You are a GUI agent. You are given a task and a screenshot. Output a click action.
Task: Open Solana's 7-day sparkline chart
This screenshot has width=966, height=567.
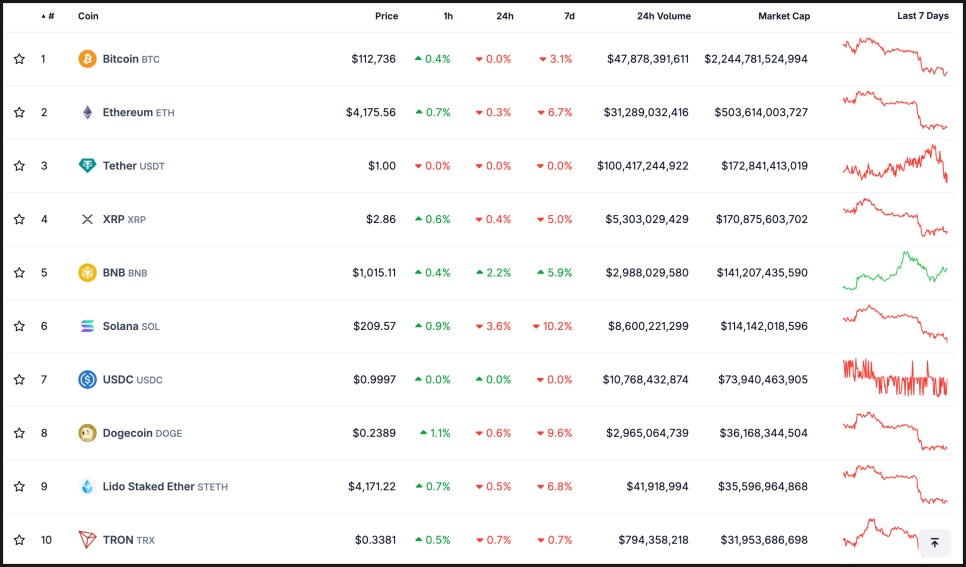tap(895, 324)
